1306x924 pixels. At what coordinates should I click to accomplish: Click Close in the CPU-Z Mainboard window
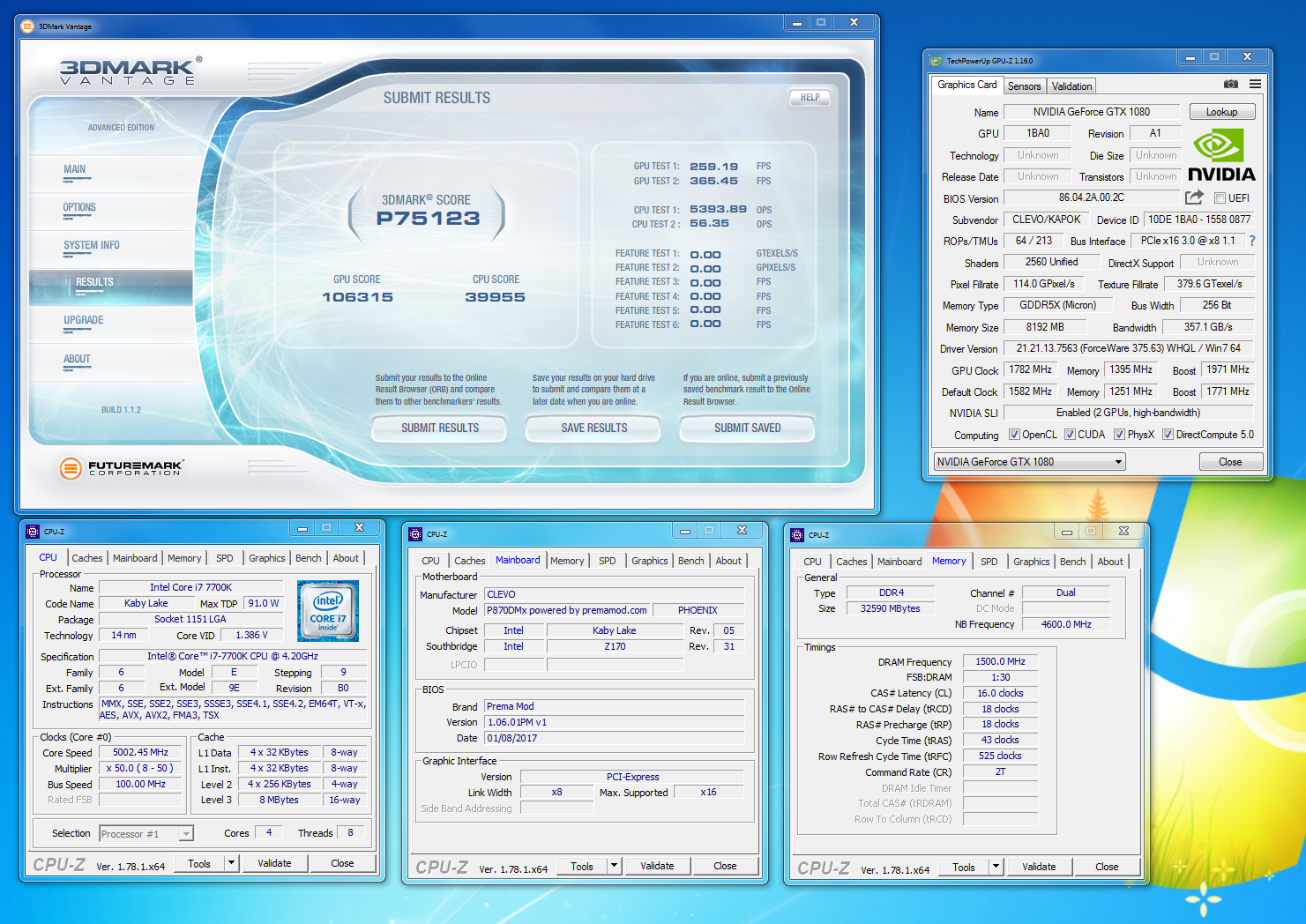pyautogui.click(x=725, y=866)
